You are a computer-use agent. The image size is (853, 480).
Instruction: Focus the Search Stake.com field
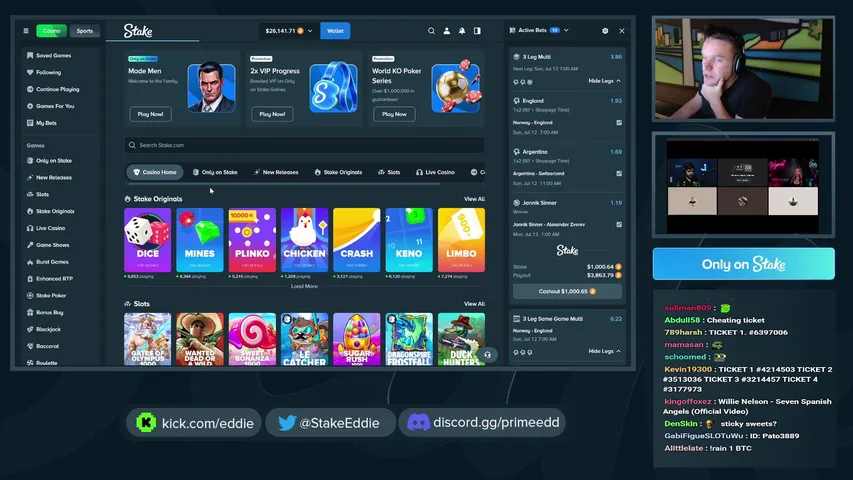(x=304, y=145)
